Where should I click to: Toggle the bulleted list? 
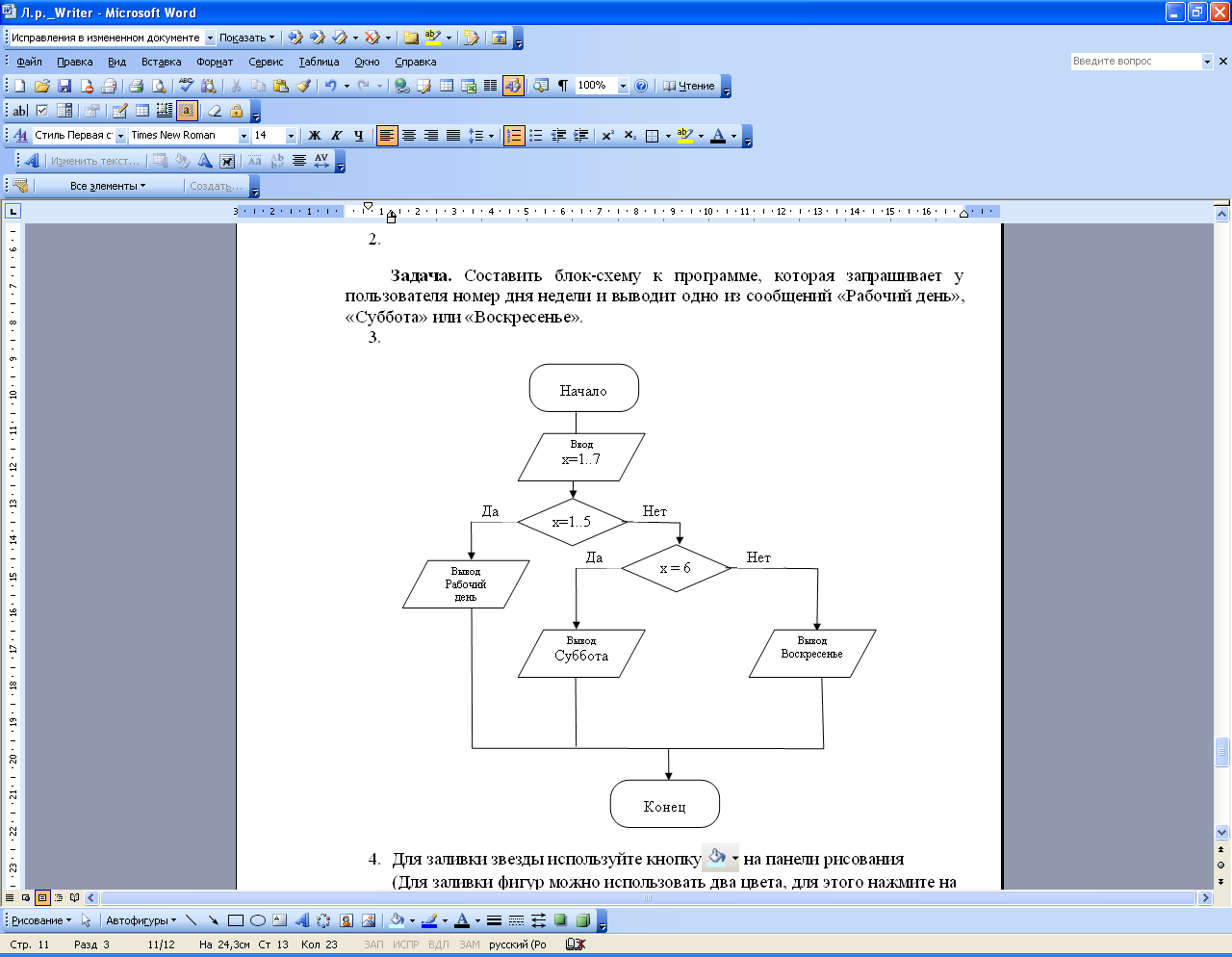[x=536, y=136]
